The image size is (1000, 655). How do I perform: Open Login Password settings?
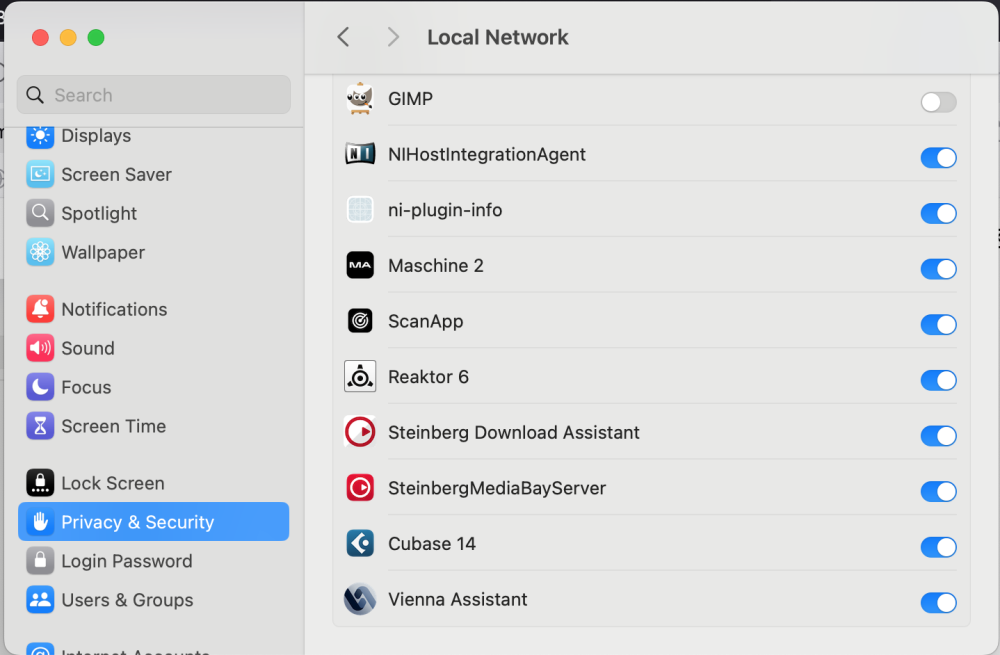tap(153, 561)
